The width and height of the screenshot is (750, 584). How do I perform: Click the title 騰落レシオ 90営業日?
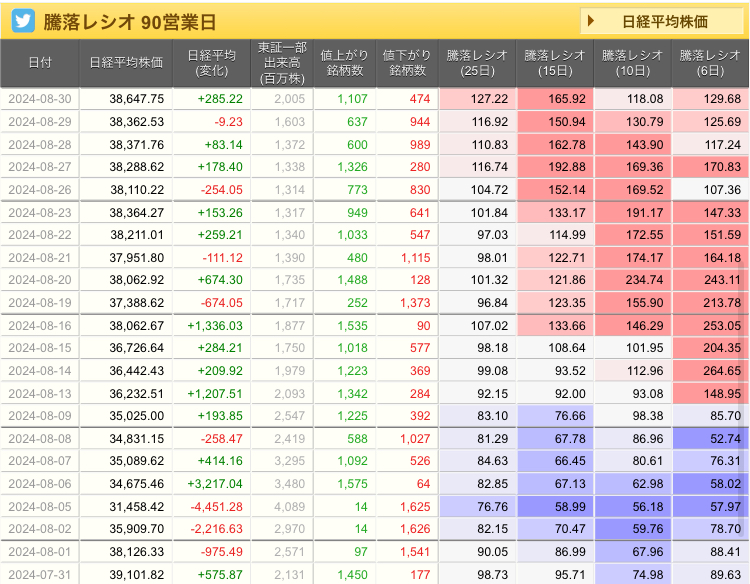(130, 22)
